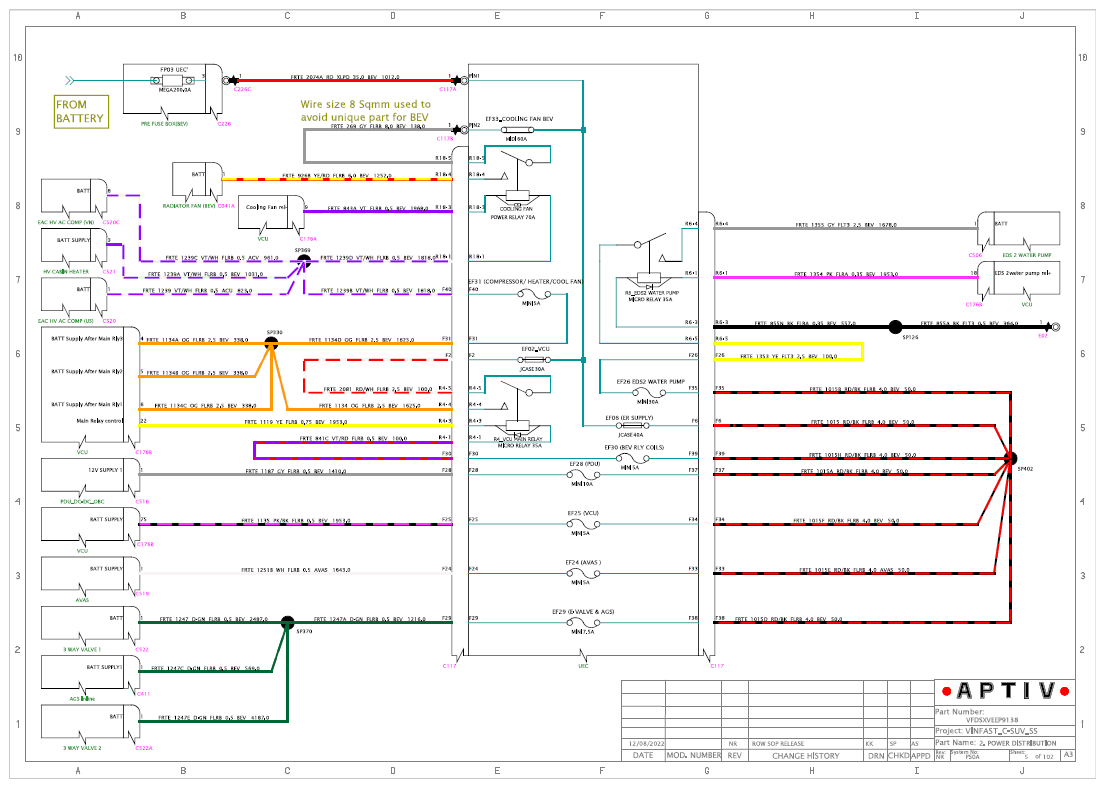
Task: Select the EF33 cooling fan fuse symbol
Action: (517, 130)
